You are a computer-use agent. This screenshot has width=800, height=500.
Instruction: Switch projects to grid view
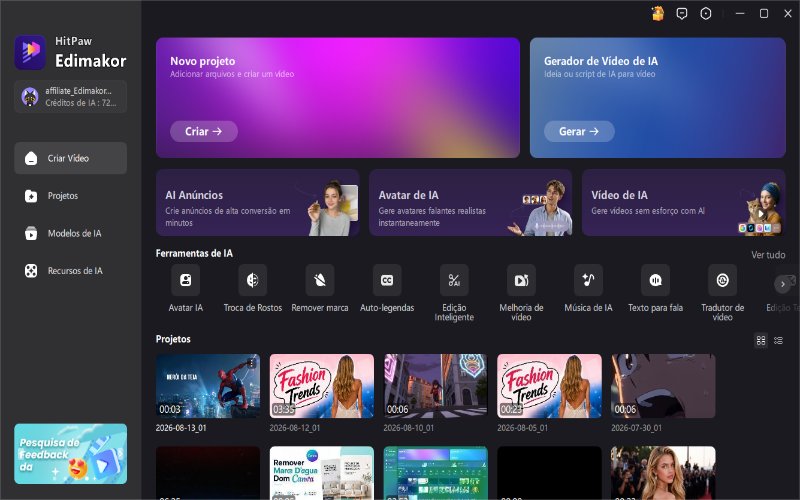761,340
